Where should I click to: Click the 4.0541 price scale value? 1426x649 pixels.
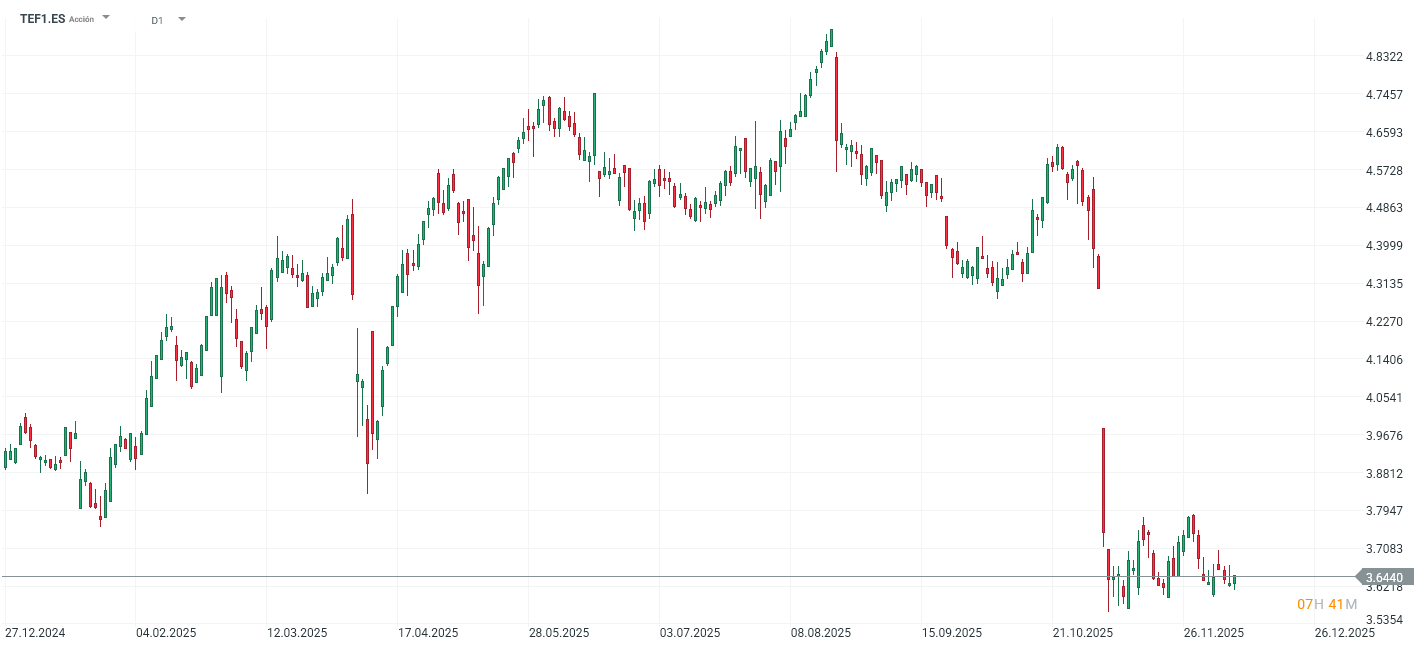[x=1383, y=398]
